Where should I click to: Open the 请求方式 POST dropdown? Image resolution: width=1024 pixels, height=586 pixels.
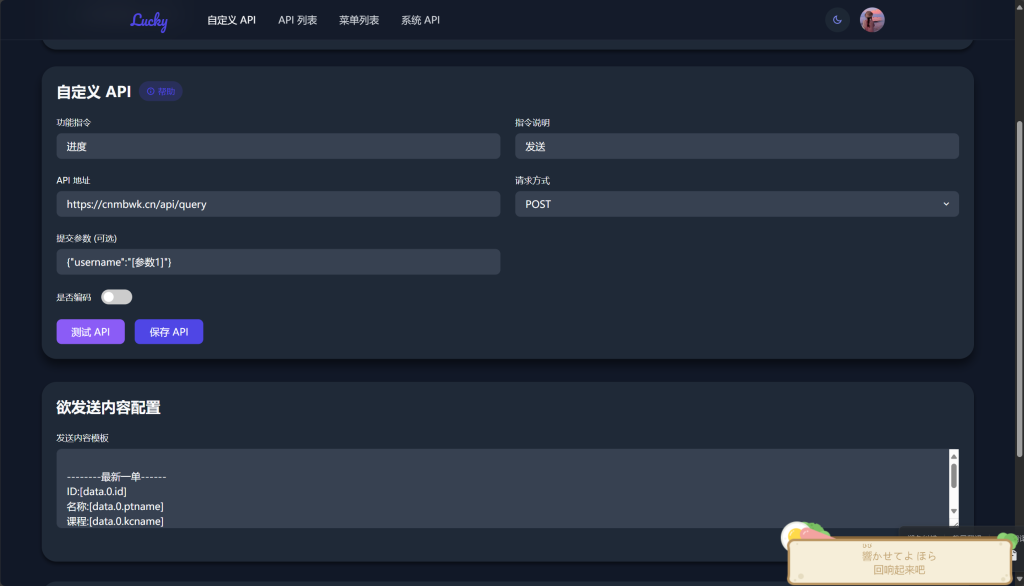pyautogui.click(x=736, y=204)
